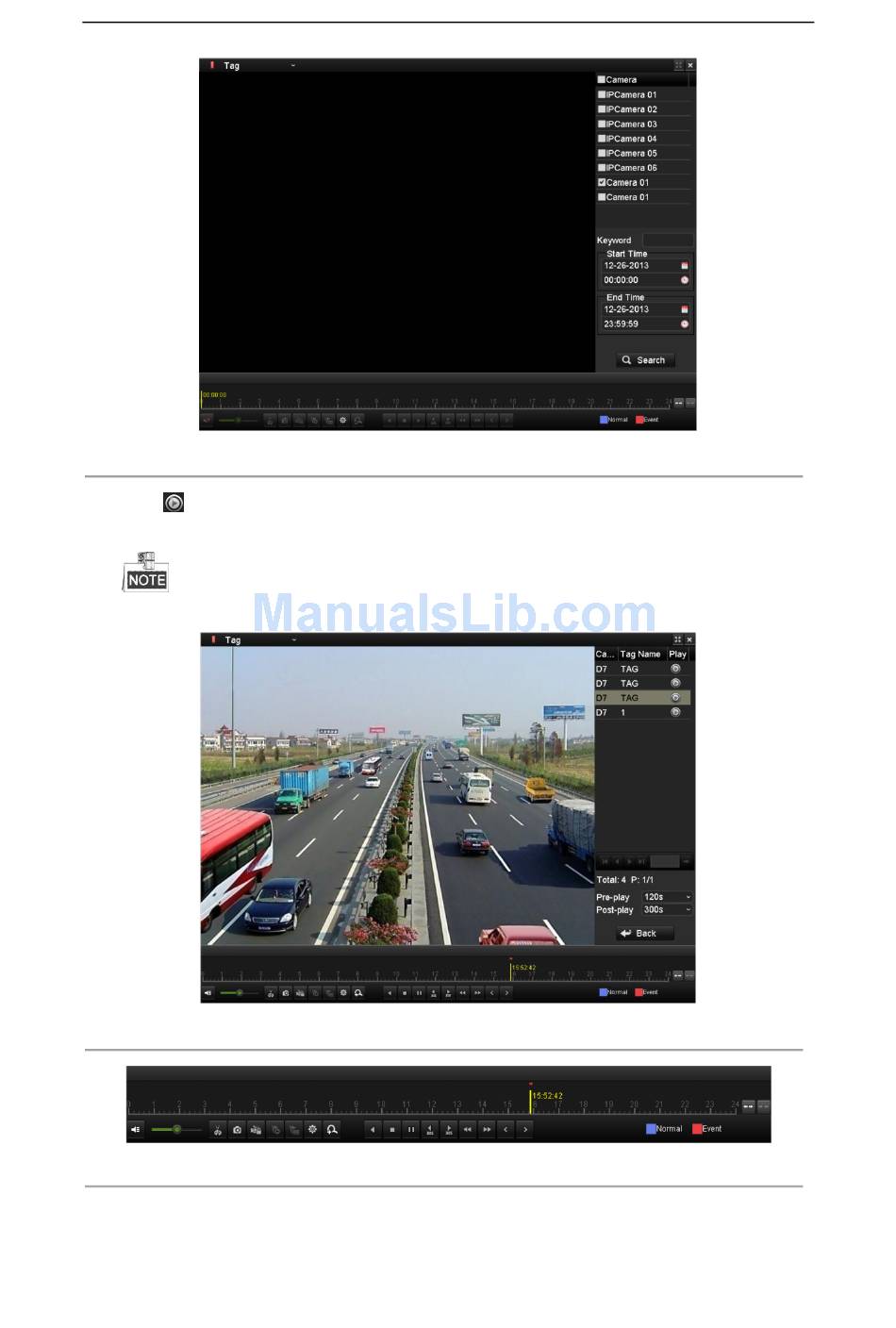Expand the Pre-play 120s dropdown
Viewport: 896px width, 1328px height.
click(667, 897)
